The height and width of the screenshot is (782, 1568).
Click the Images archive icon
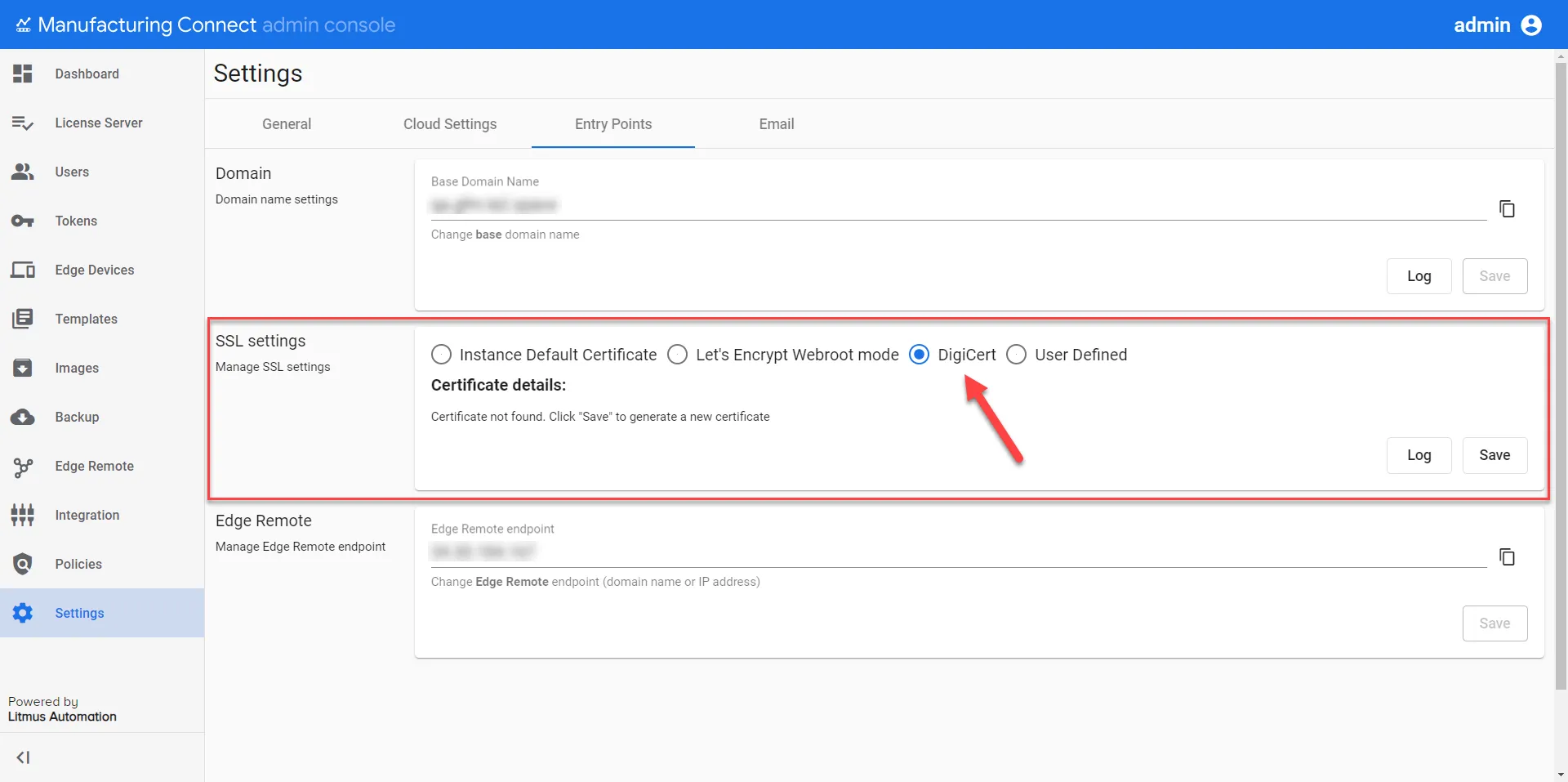[23, 368]
